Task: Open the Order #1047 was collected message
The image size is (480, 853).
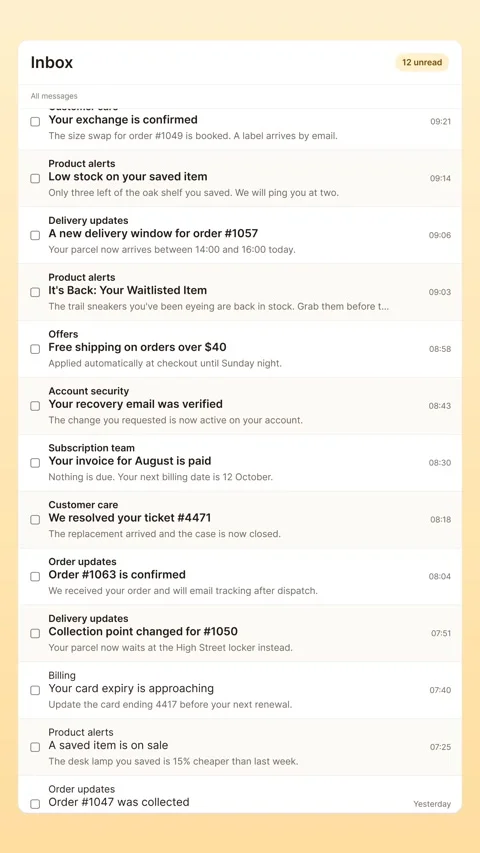Action: tap(240, 795)
